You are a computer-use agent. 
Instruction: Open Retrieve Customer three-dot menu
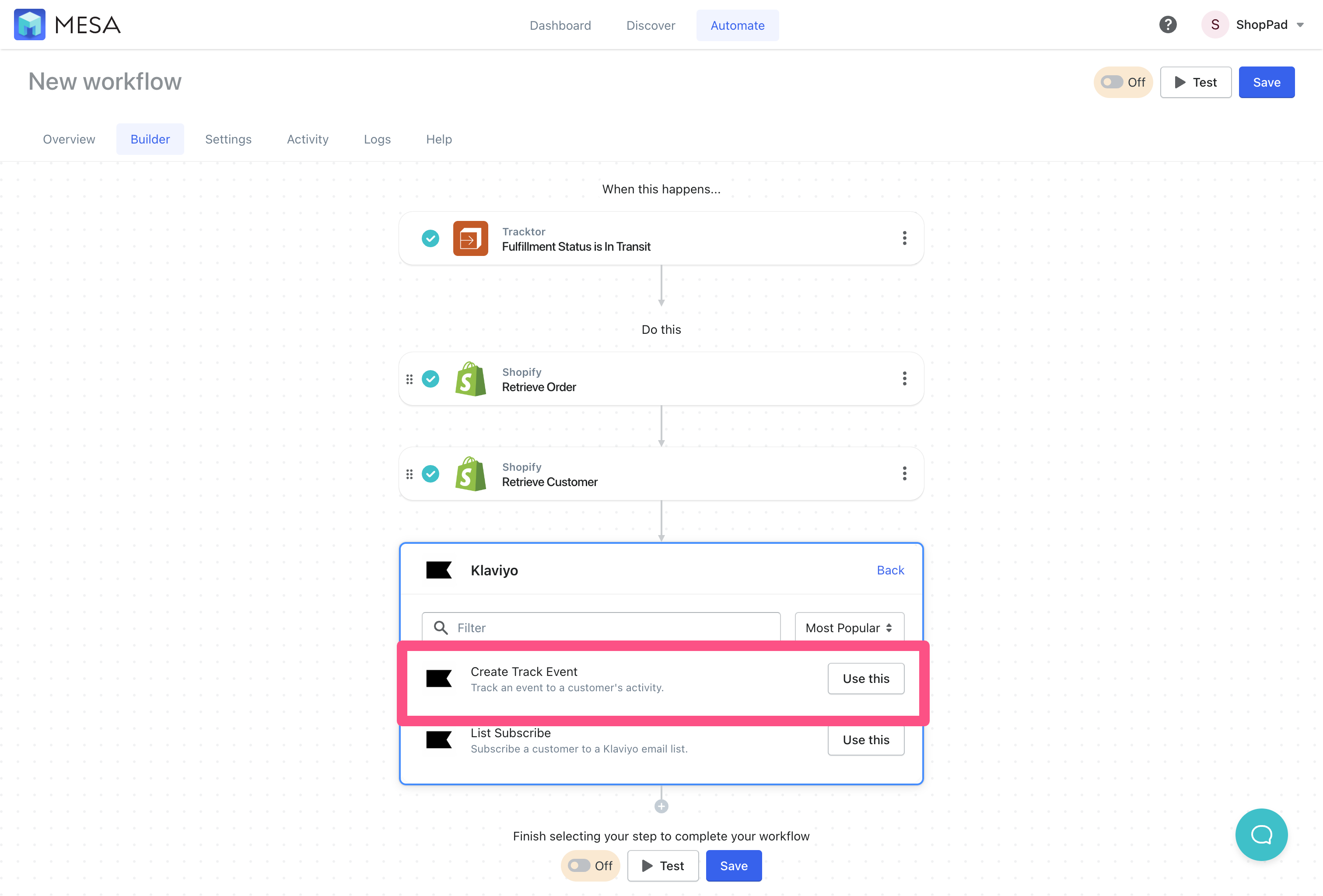click(904, 474)
